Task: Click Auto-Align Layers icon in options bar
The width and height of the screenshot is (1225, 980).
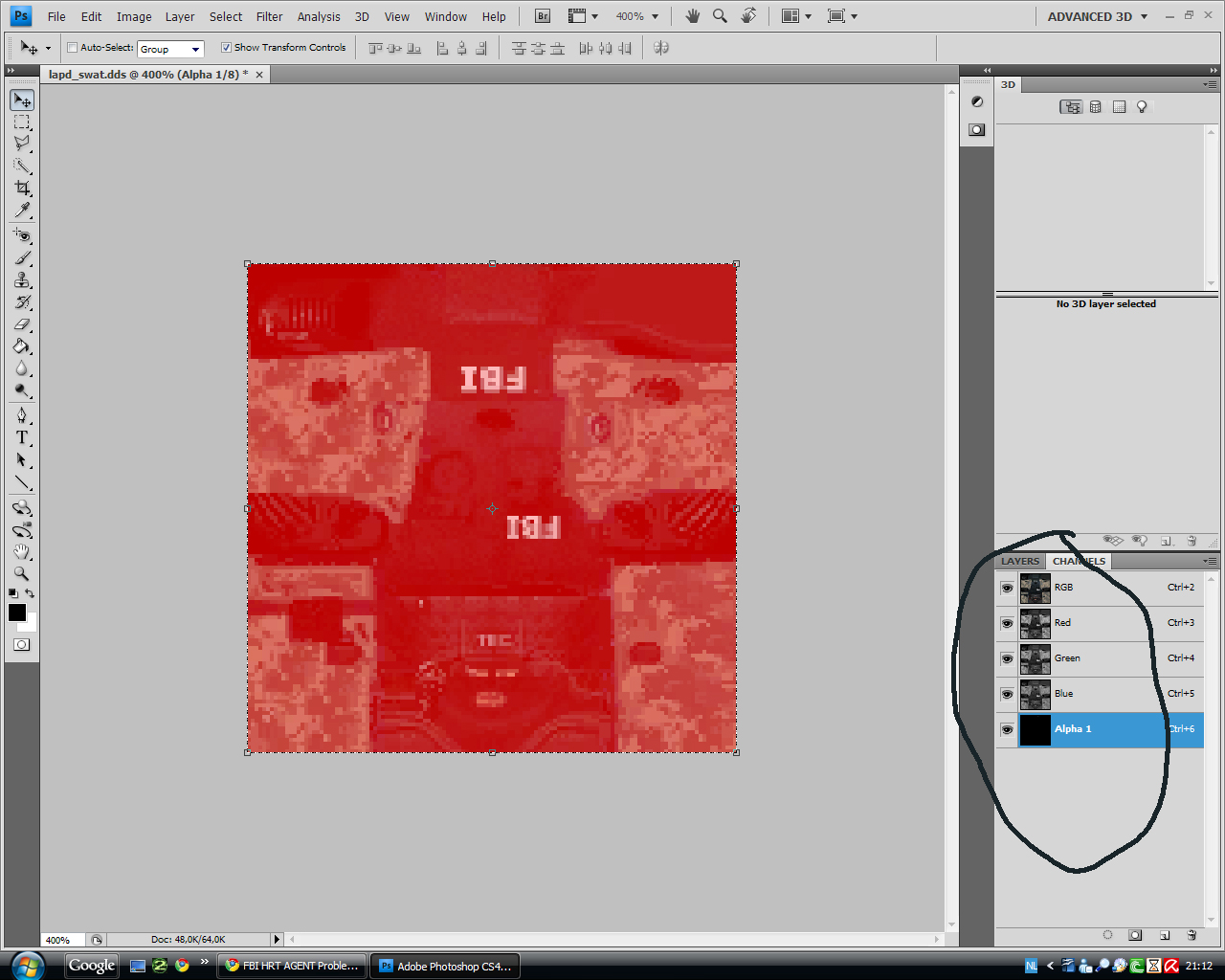Action: (x=661, y=48)
